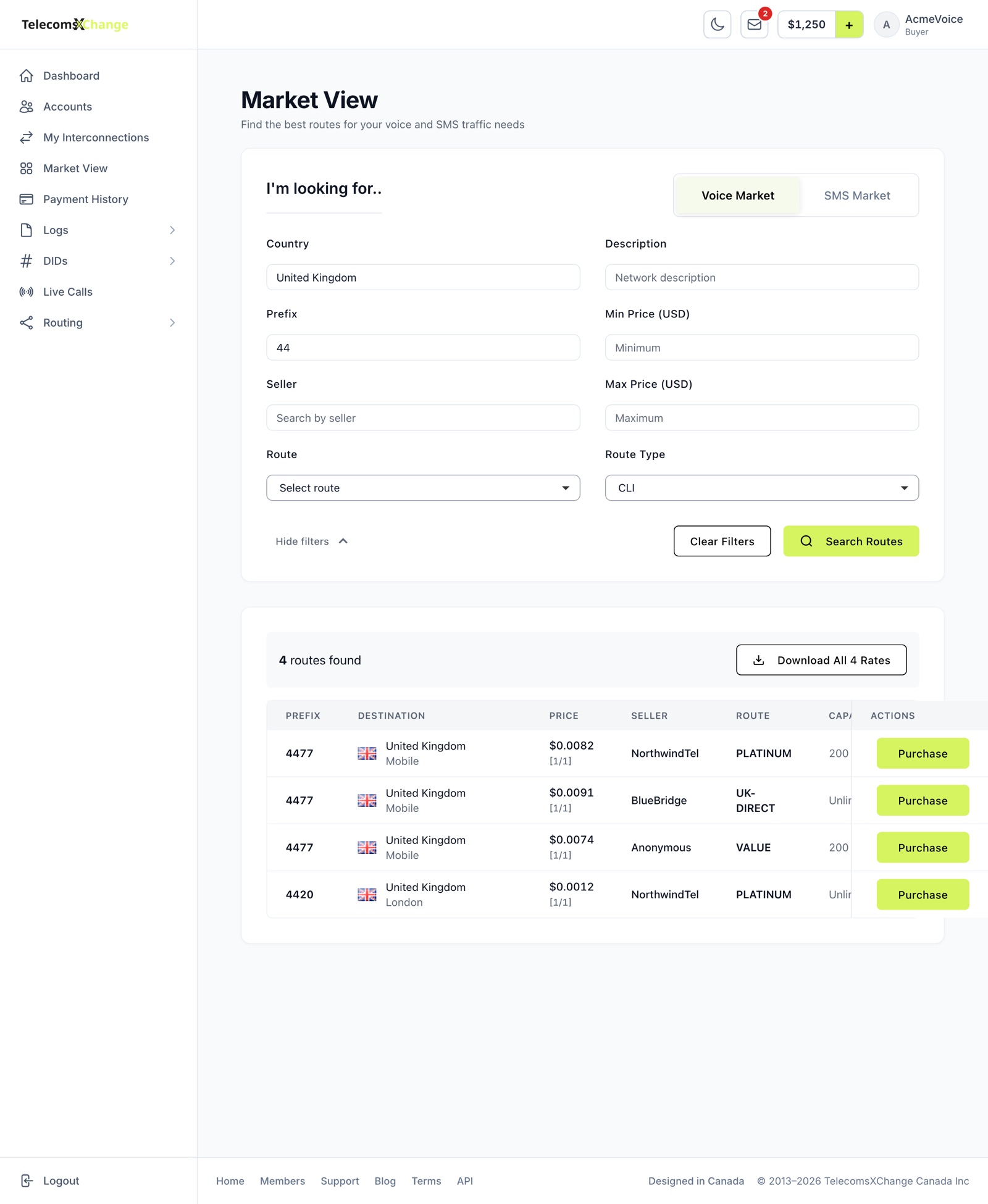Open the messages envelope icon
The image size is (988, 1204).
754,25
